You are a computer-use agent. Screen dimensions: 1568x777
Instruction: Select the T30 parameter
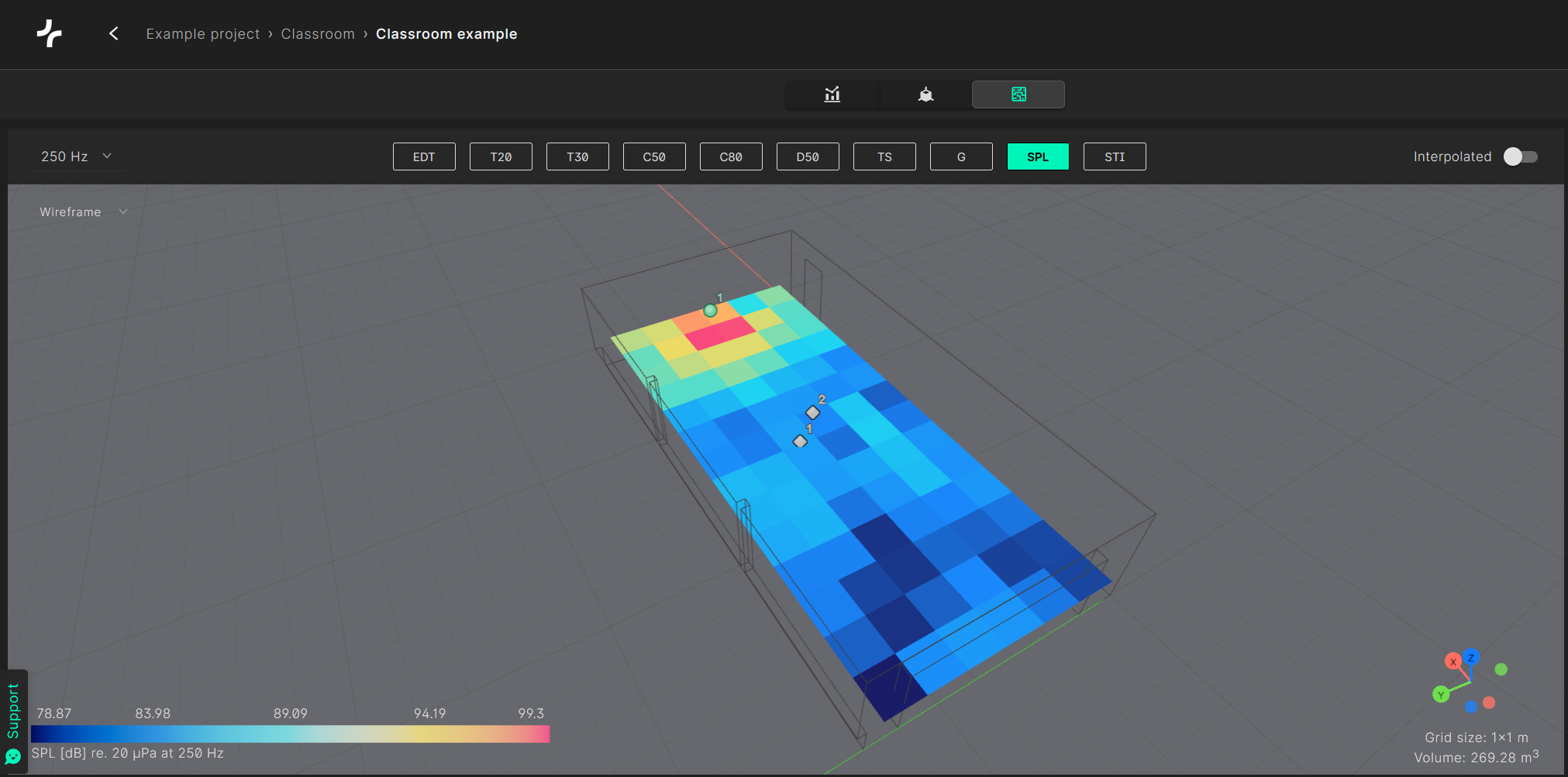point(577,156)
